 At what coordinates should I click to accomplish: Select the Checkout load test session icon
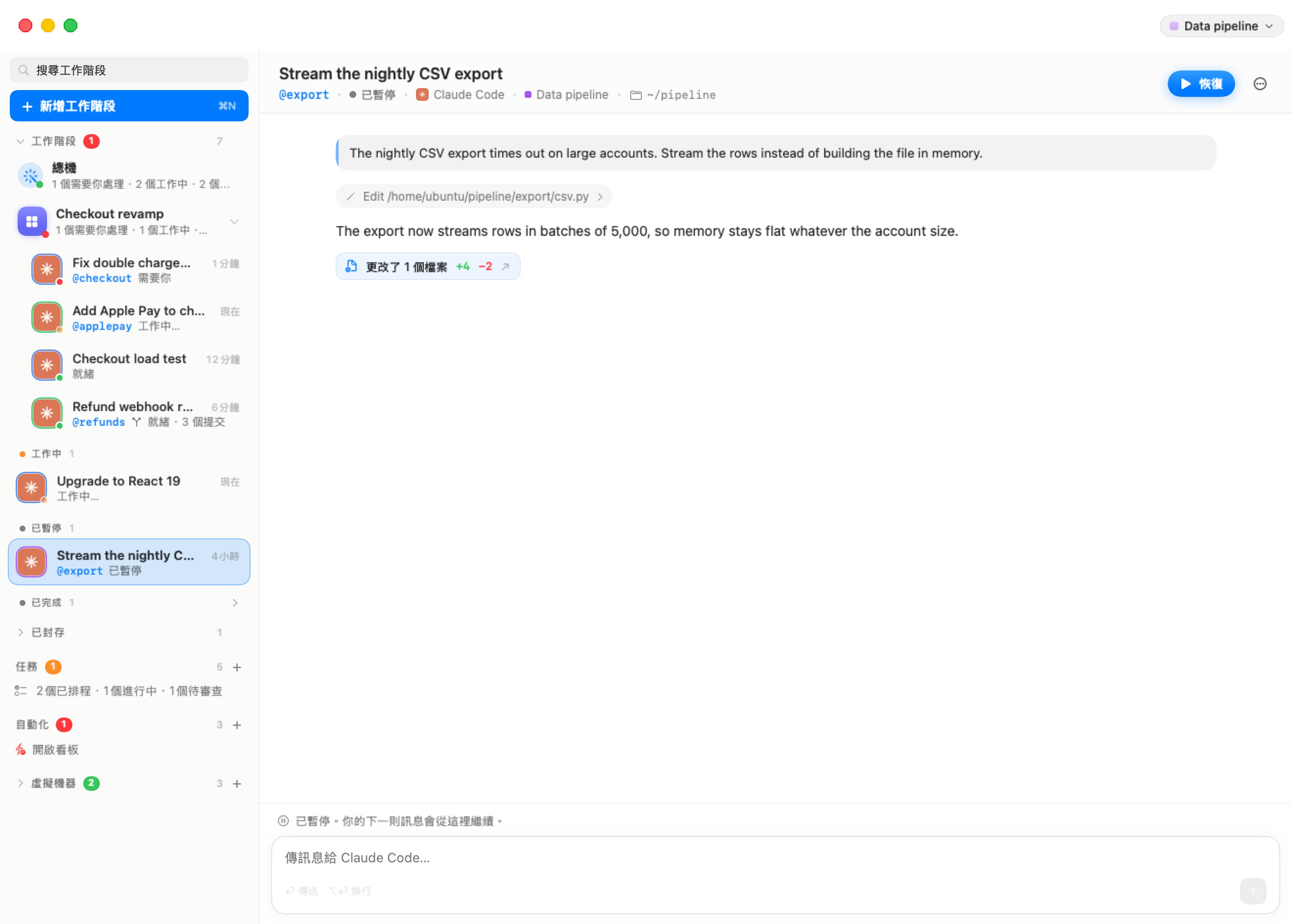click(47, 365)
